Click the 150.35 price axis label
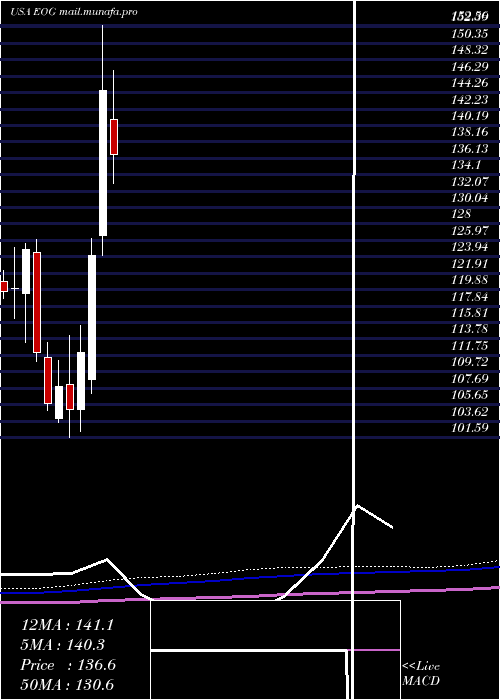 469,34
